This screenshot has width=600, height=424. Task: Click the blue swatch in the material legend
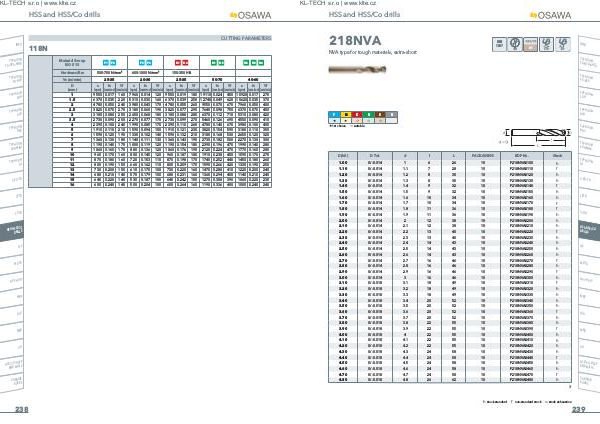334,115
